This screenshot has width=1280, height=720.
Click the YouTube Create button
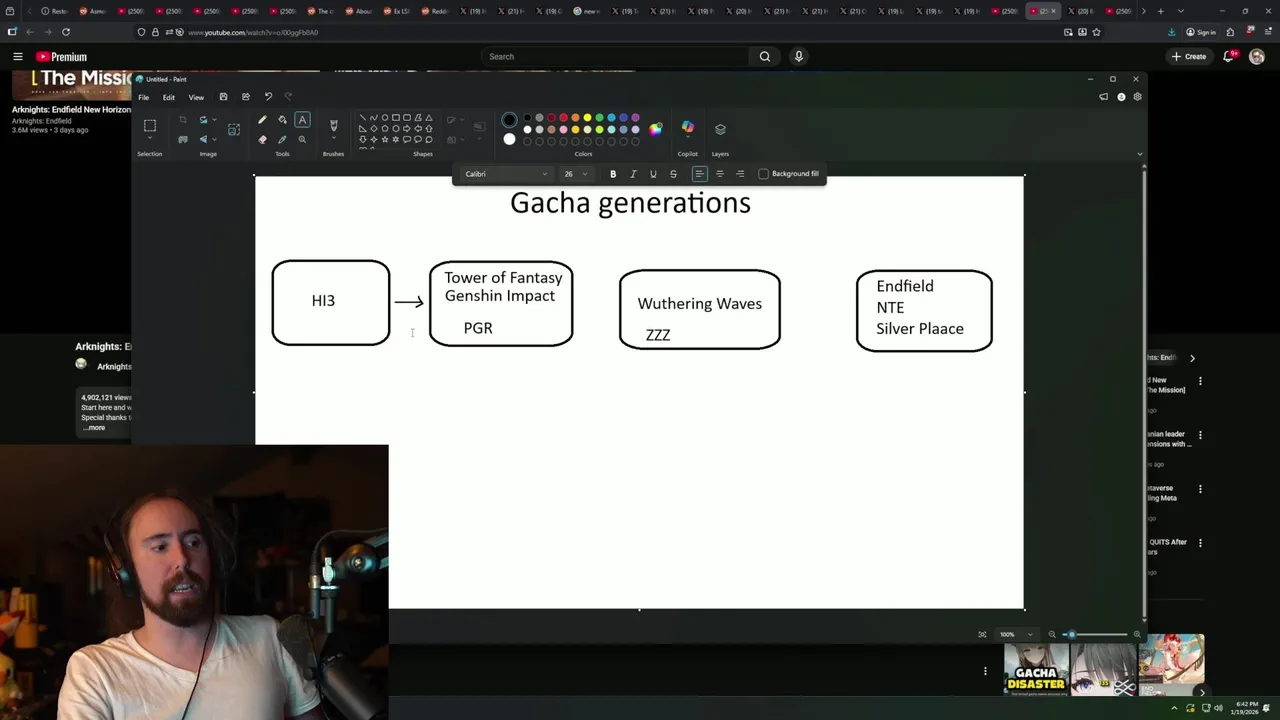click(1189, 57)
